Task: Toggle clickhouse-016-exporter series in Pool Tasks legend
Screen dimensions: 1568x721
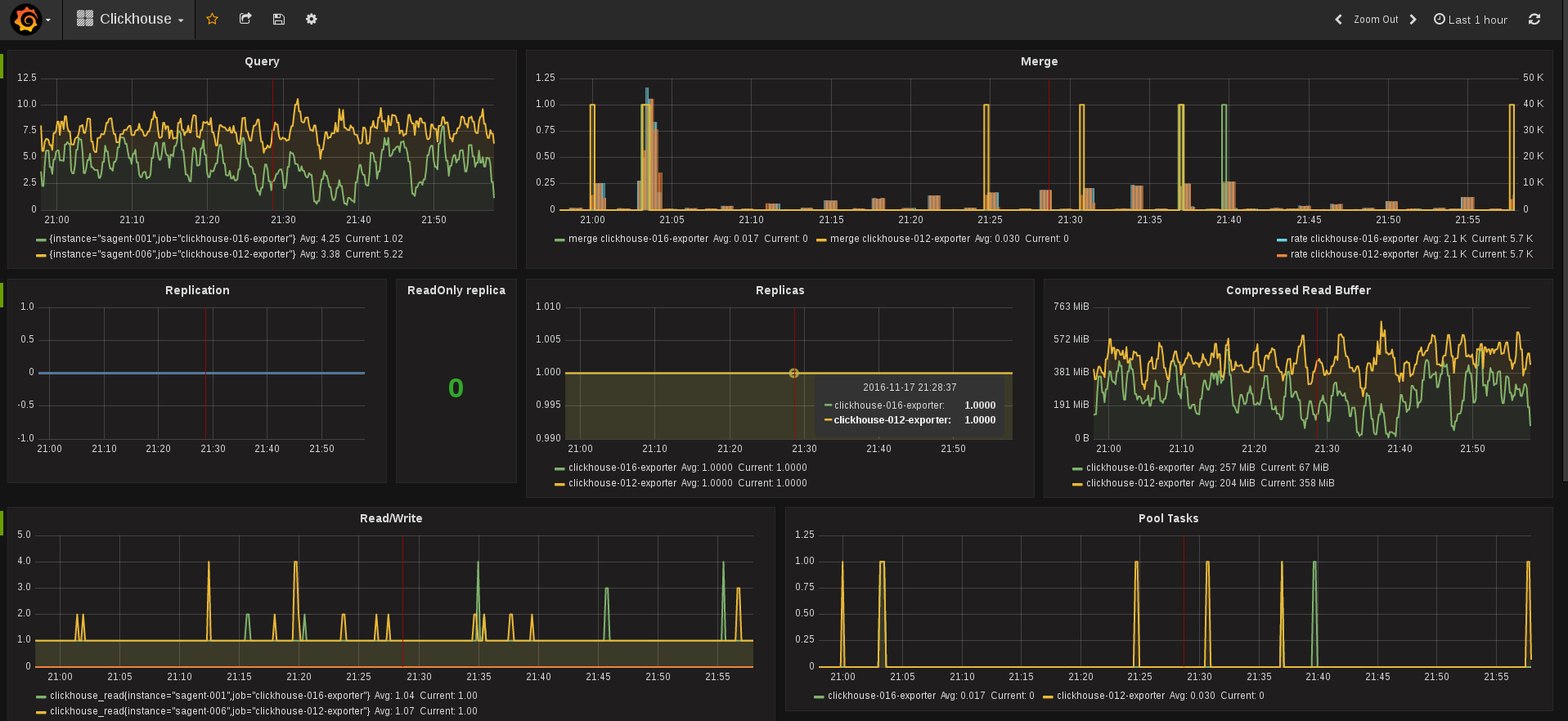Action: 882,696
